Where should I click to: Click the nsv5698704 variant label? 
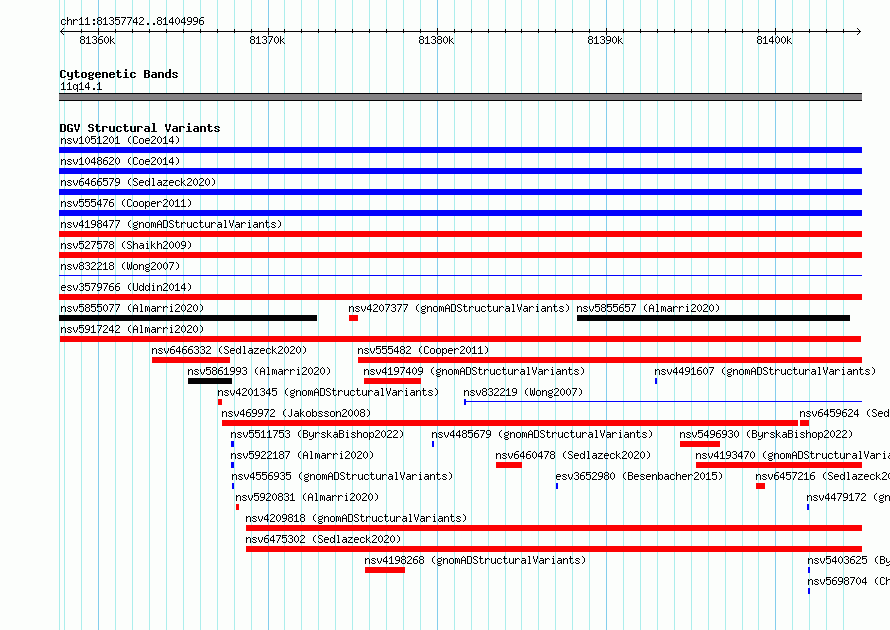849,581
